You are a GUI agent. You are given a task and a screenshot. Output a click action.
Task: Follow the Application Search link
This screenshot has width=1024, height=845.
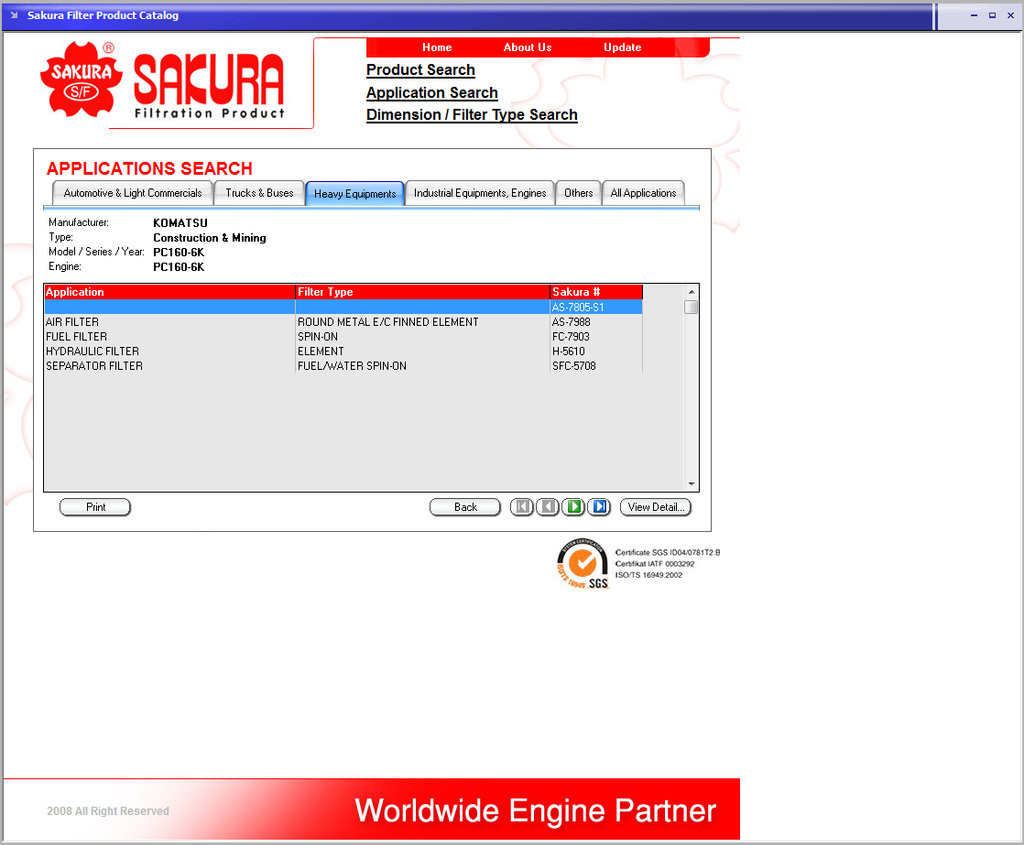tap(432, 93)
